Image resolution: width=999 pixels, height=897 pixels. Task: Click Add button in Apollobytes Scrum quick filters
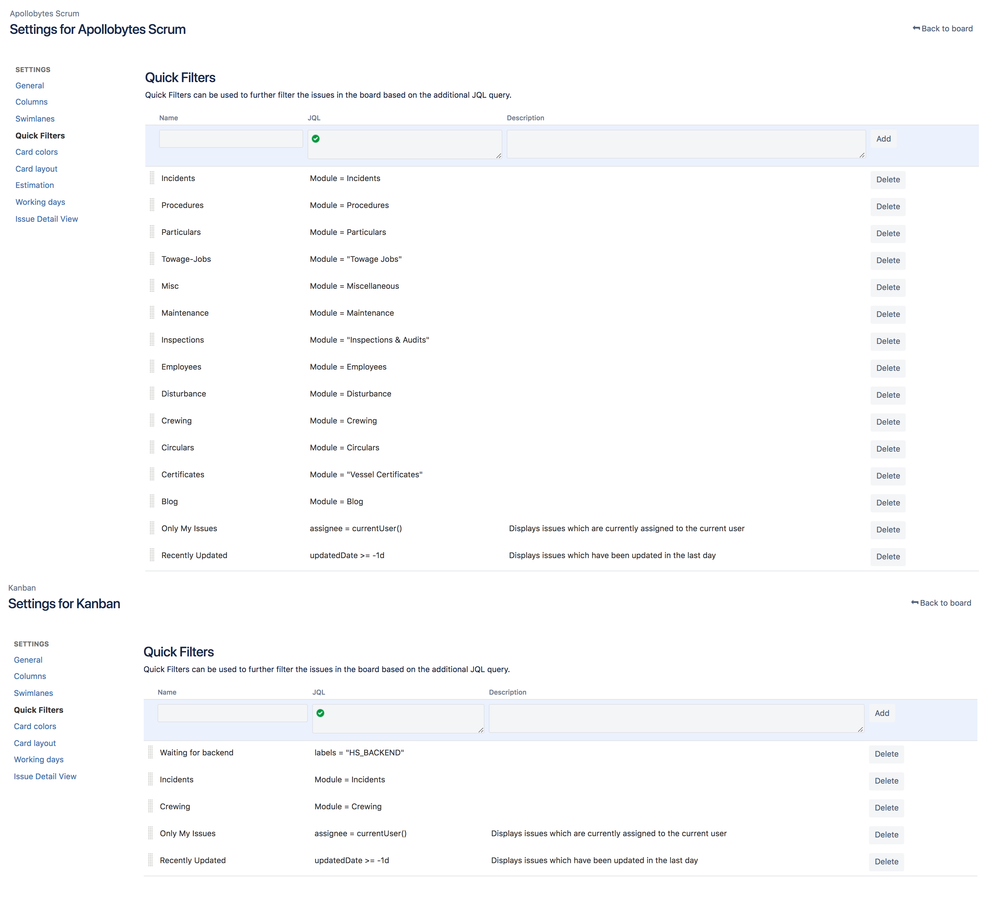point(884,139)
